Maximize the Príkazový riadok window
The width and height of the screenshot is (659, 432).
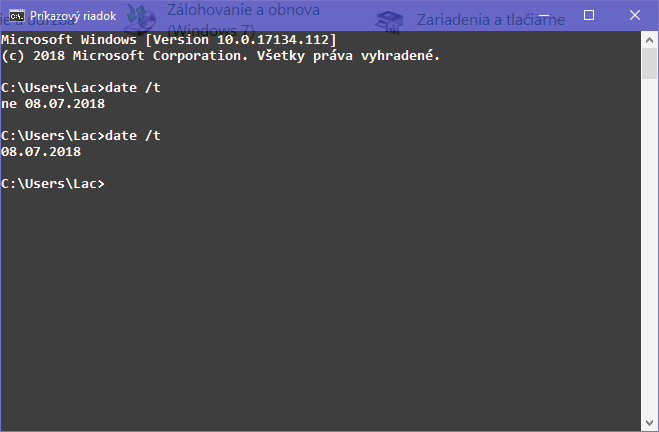click(x=589, y=16)
